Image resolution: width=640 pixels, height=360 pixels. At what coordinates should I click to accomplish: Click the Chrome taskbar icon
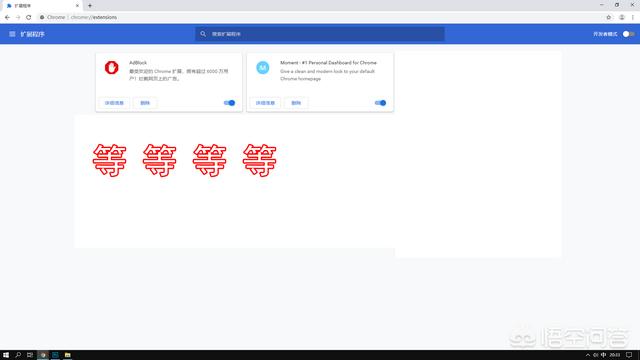pyautogui.click(x=43, y=355)
